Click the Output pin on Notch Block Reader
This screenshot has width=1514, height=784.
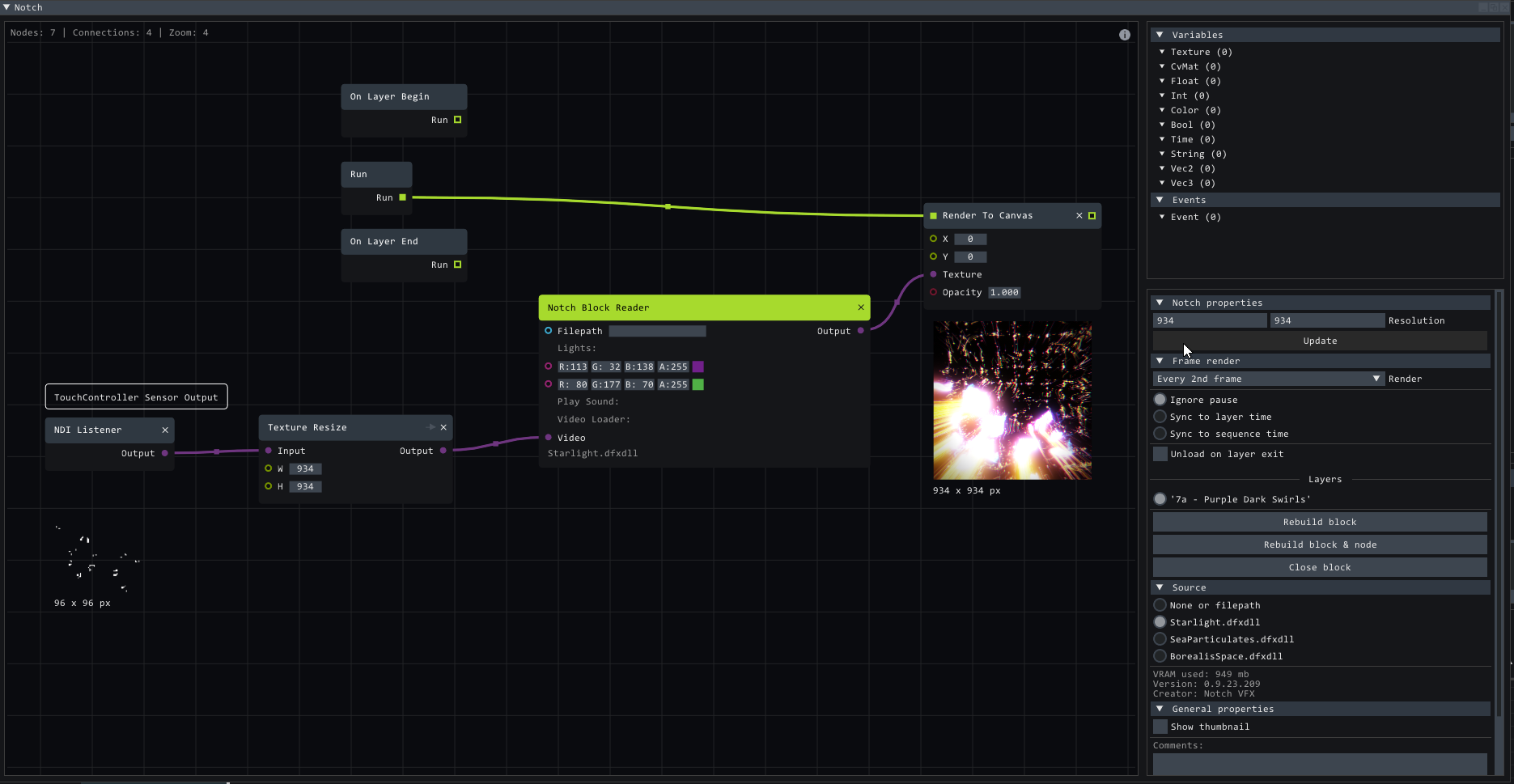coord(860,331)
